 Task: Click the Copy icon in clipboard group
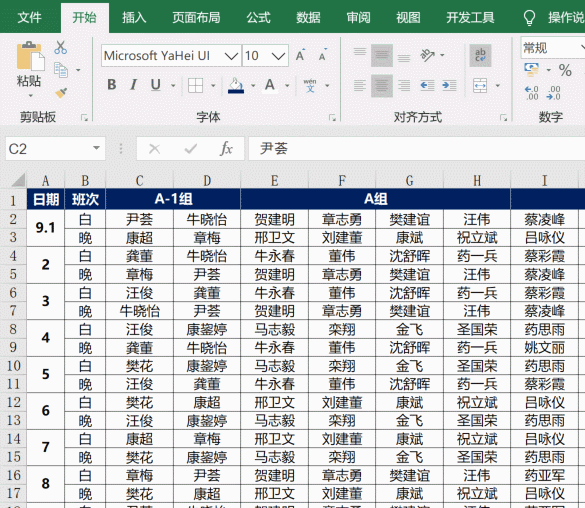(x=61, y=70)
